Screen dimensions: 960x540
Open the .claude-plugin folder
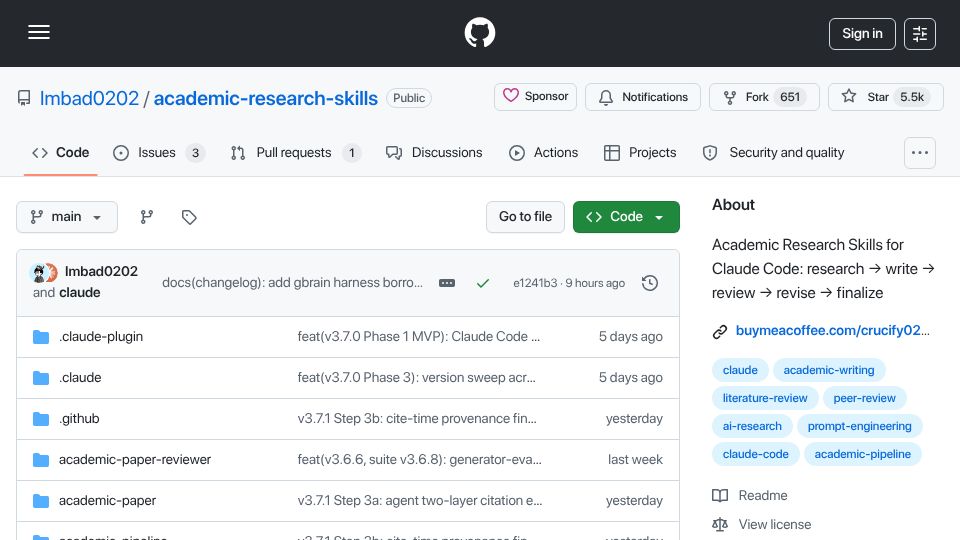point(101,337)
